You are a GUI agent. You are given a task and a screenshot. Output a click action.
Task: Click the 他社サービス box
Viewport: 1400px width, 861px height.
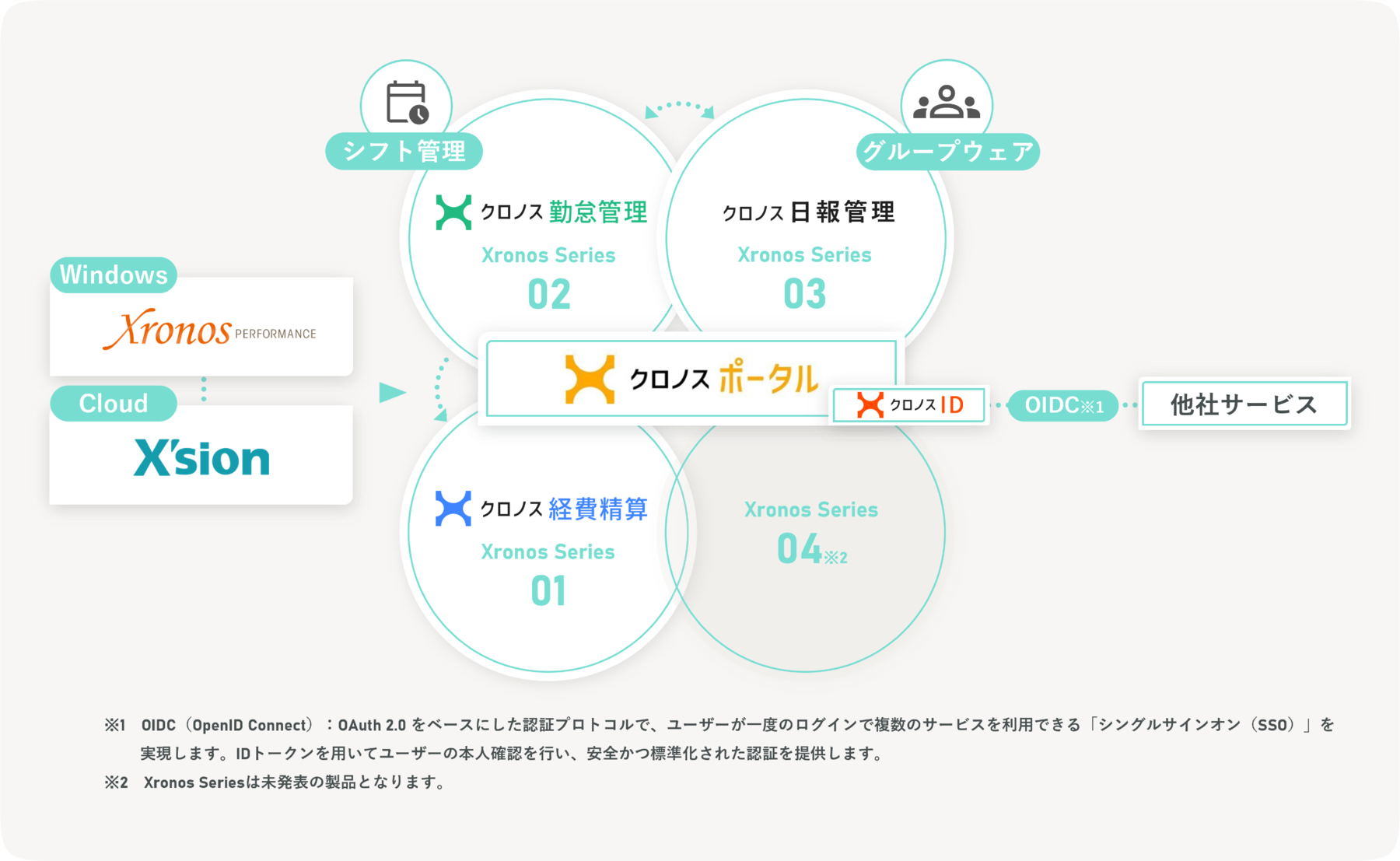(1244, 404)
